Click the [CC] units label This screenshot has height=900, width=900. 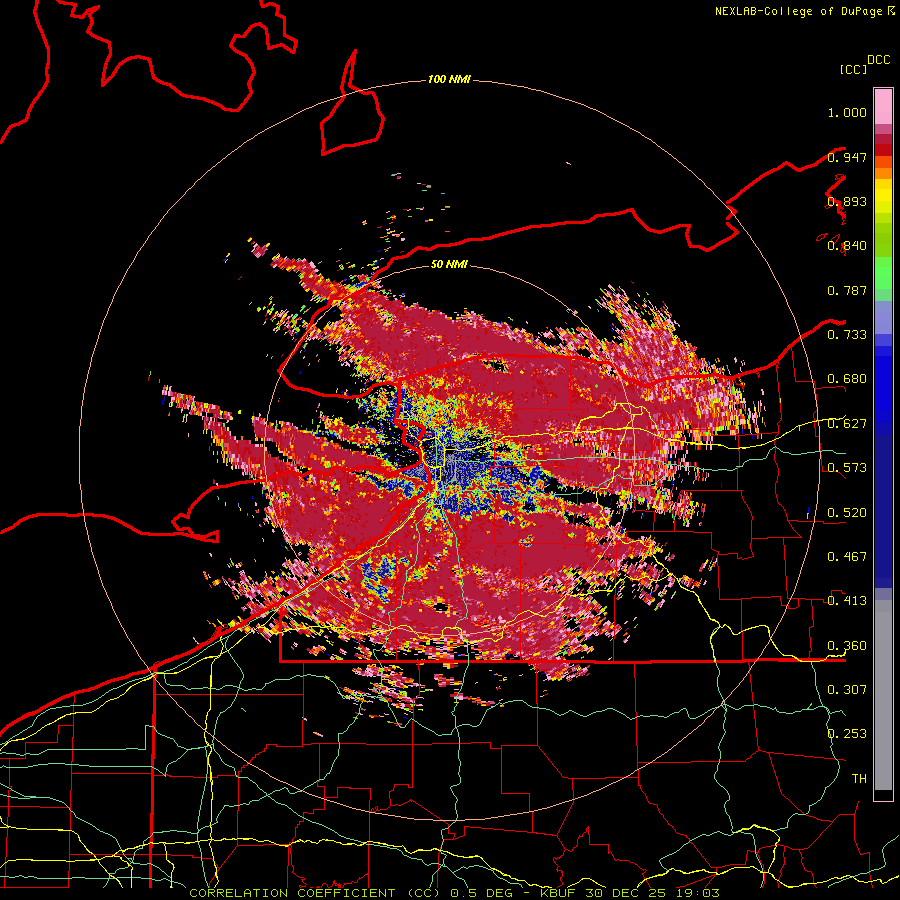853,69
